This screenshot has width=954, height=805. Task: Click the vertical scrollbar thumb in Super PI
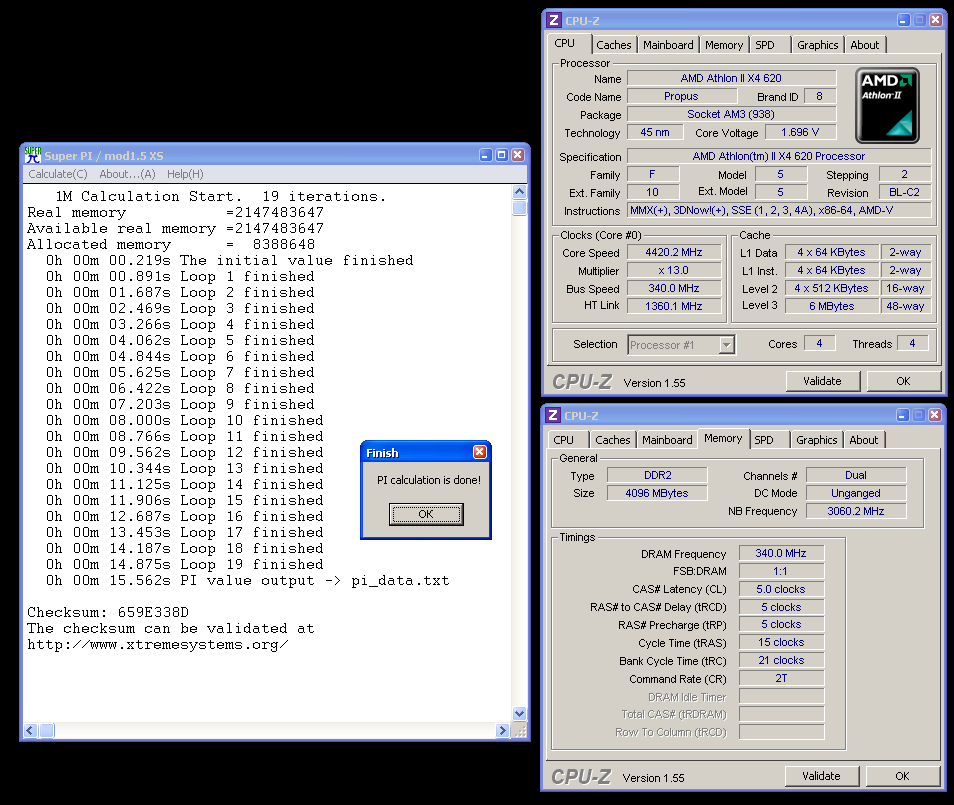coord(519,207)
